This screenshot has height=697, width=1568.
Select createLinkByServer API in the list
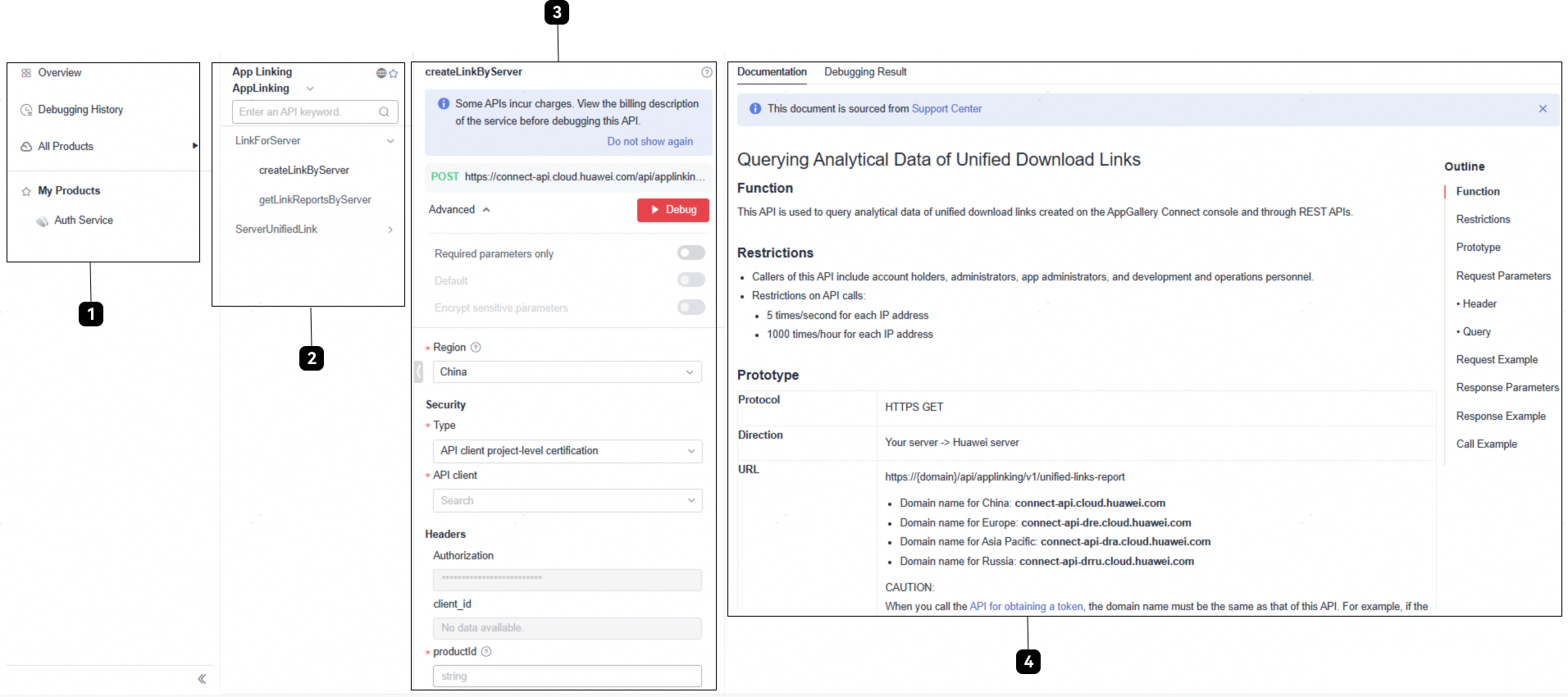pyautogui.click(x=304, y=171)
